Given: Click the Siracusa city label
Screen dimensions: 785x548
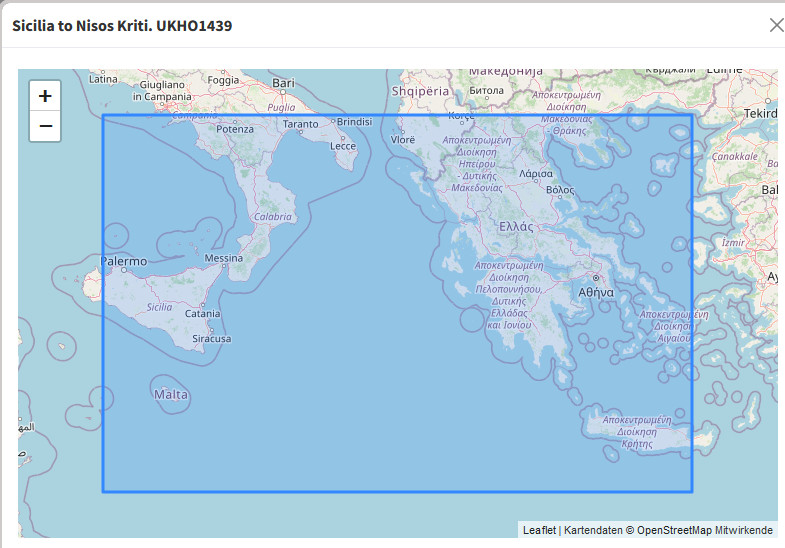Looking at the screenshot, I should coord(211,339).
